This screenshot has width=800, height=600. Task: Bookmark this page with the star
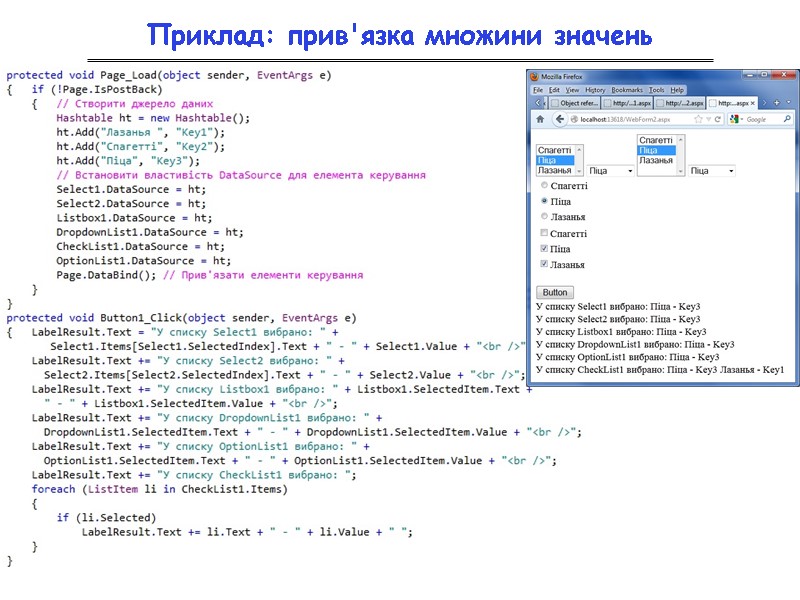pos(698,119)
